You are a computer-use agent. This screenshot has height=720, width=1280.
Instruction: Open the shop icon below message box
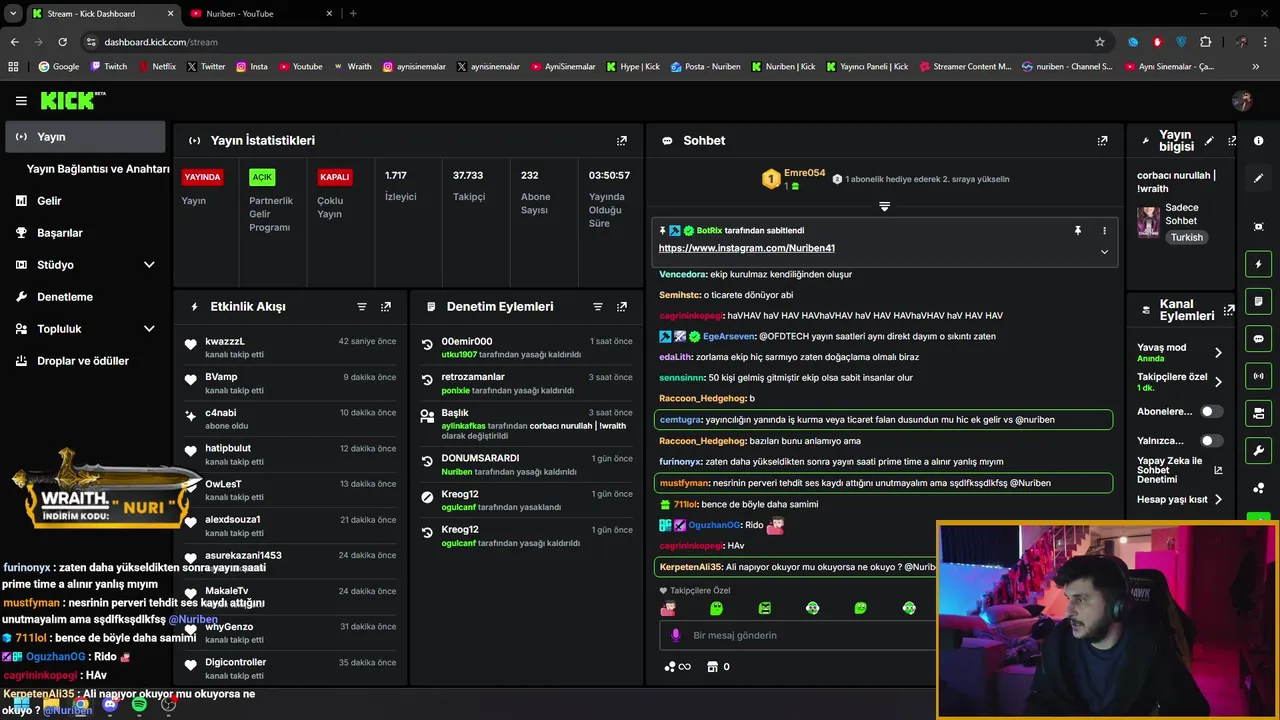click(713, 666)
